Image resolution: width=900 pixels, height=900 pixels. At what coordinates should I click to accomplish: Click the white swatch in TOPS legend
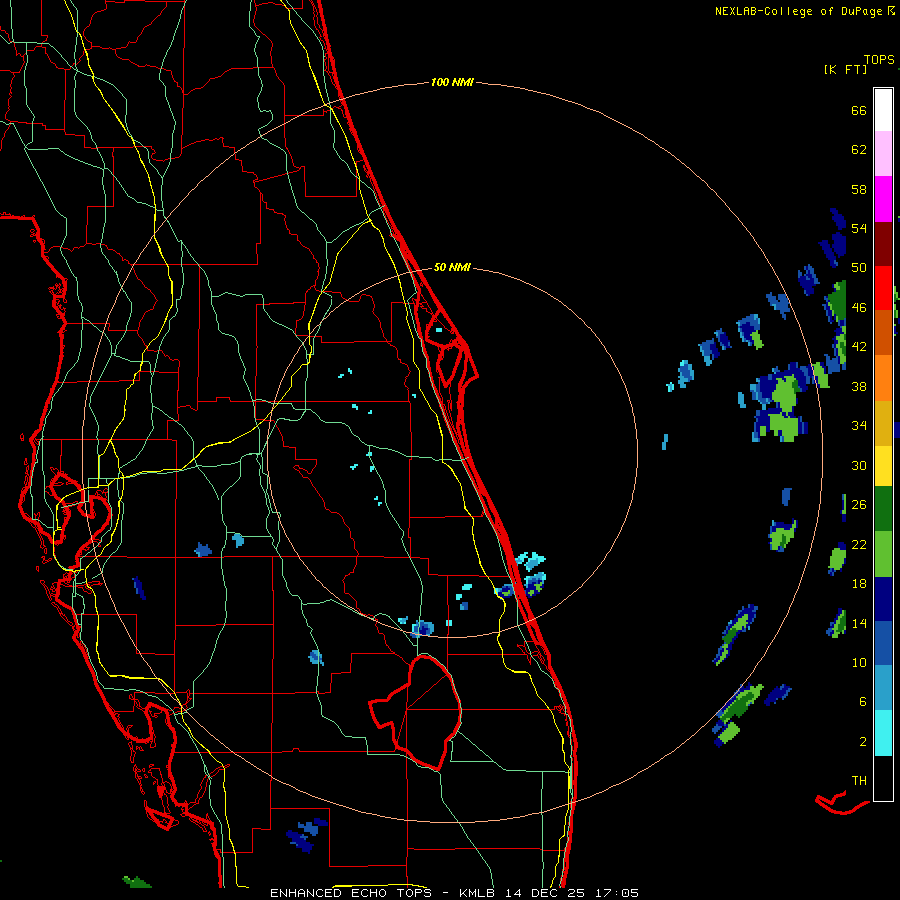coord(883,110)
